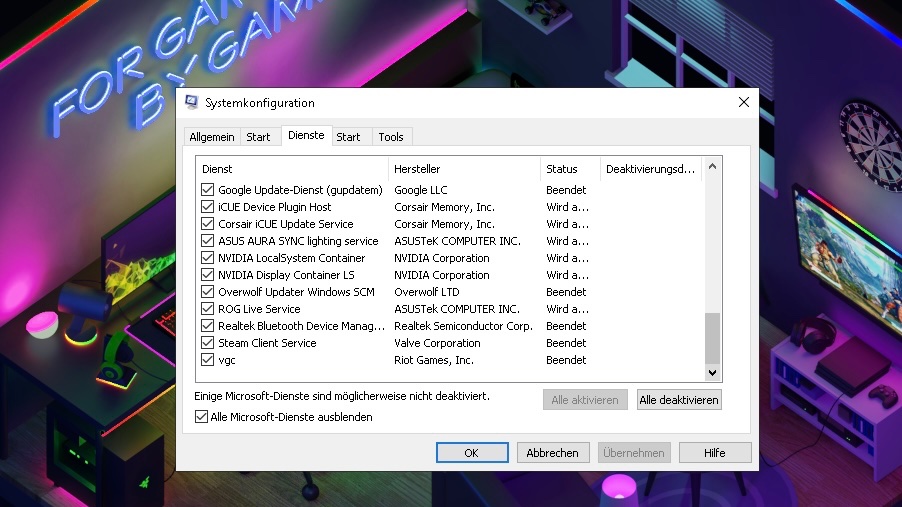Viewport: 902px width, 507px height.
Task: Click the Alle deaktivieren button
Action: coord(679,400)
